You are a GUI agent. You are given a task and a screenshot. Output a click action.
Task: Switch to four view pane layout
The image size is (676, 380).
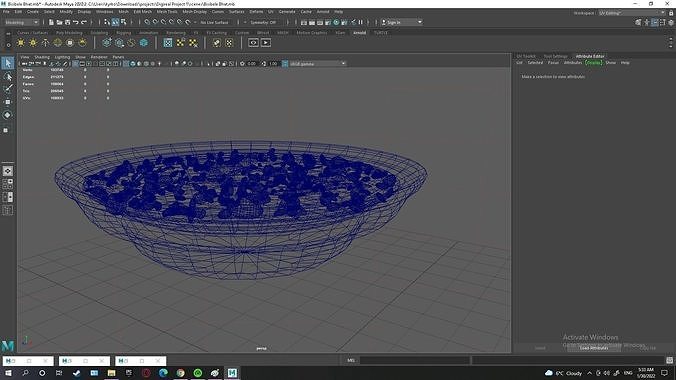click(x=8, y=184)
